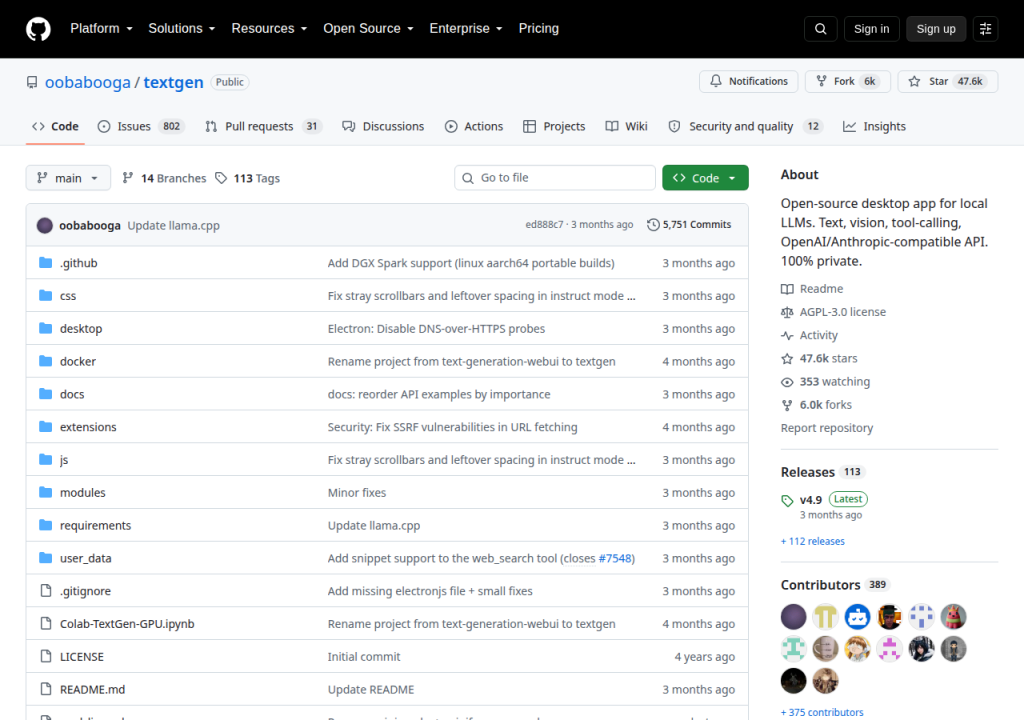Open the oobabooga owner link

tap(88, 82)
